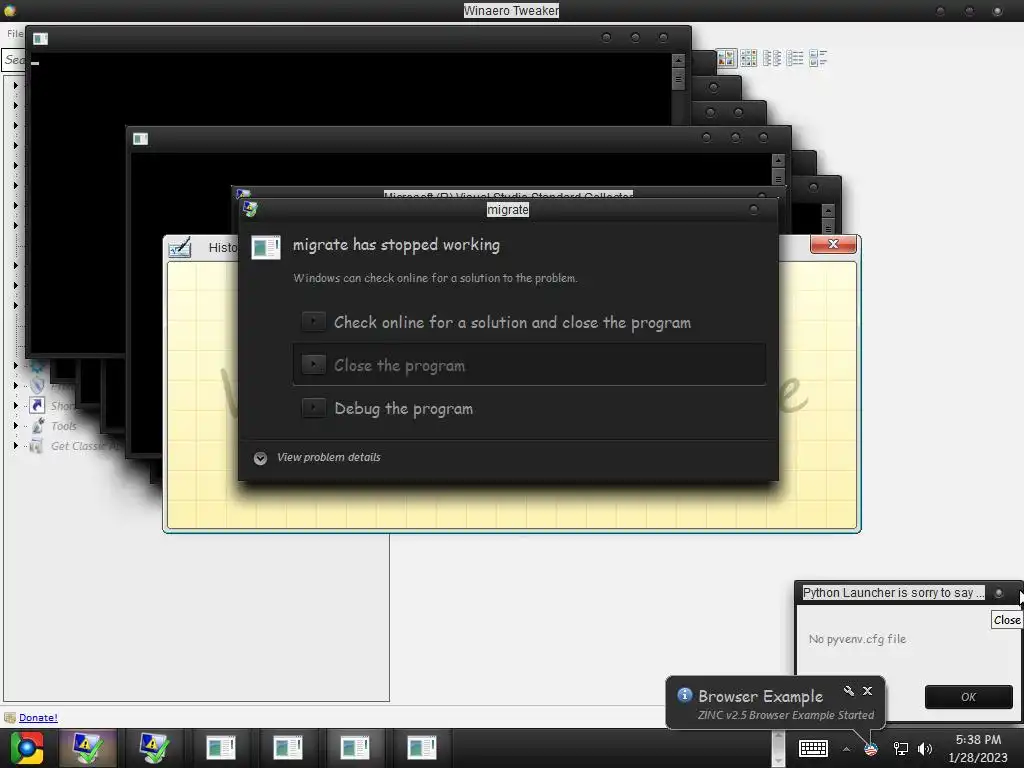Click the top console window's system menu icon
This screenshot has width=1024, height=768.
coord(40,39)
